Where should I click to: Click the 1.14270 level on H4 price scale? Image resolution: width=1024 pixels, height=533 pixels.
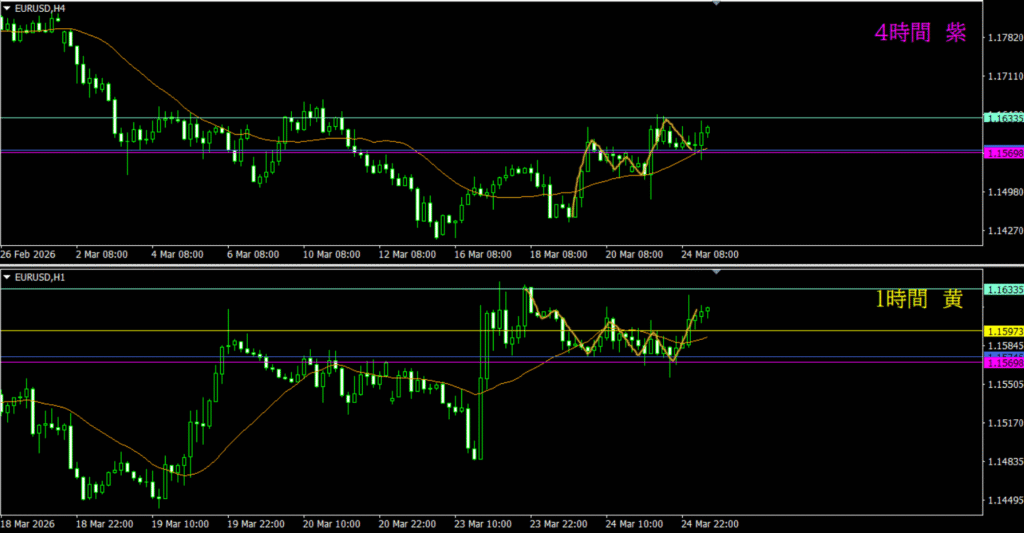[1003, 230]
